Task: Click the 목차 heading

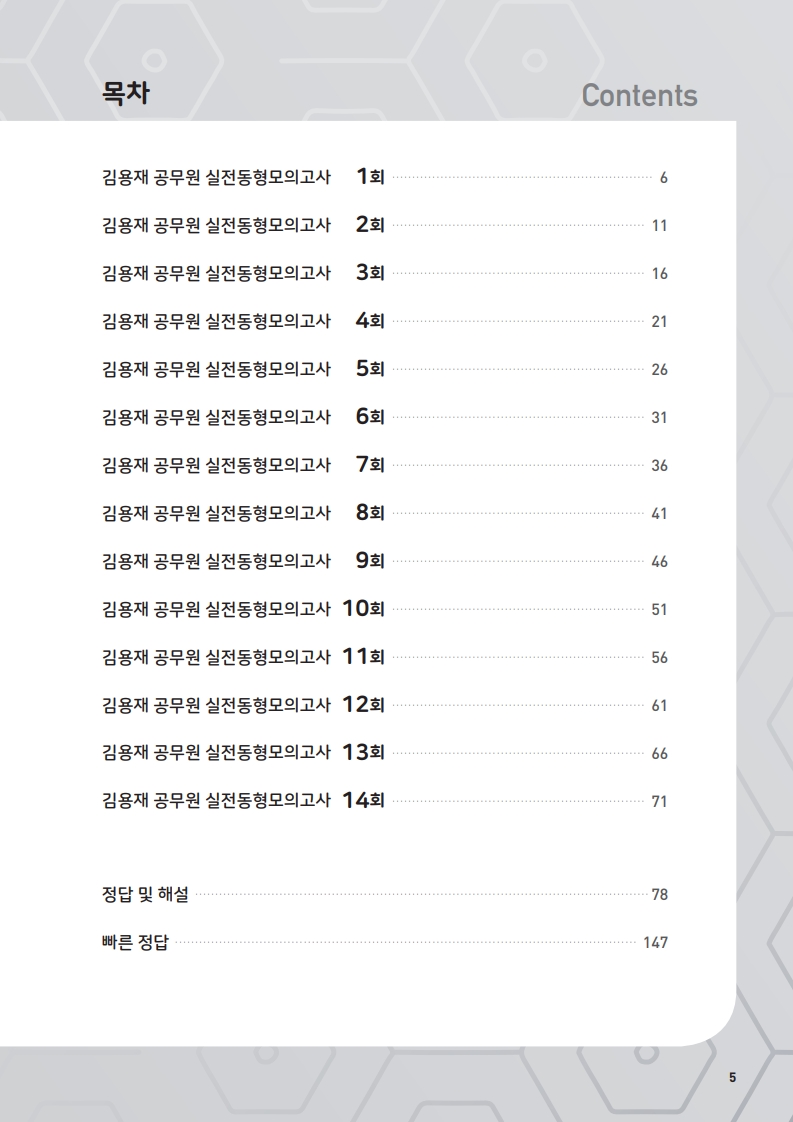Action: point(127,93)
